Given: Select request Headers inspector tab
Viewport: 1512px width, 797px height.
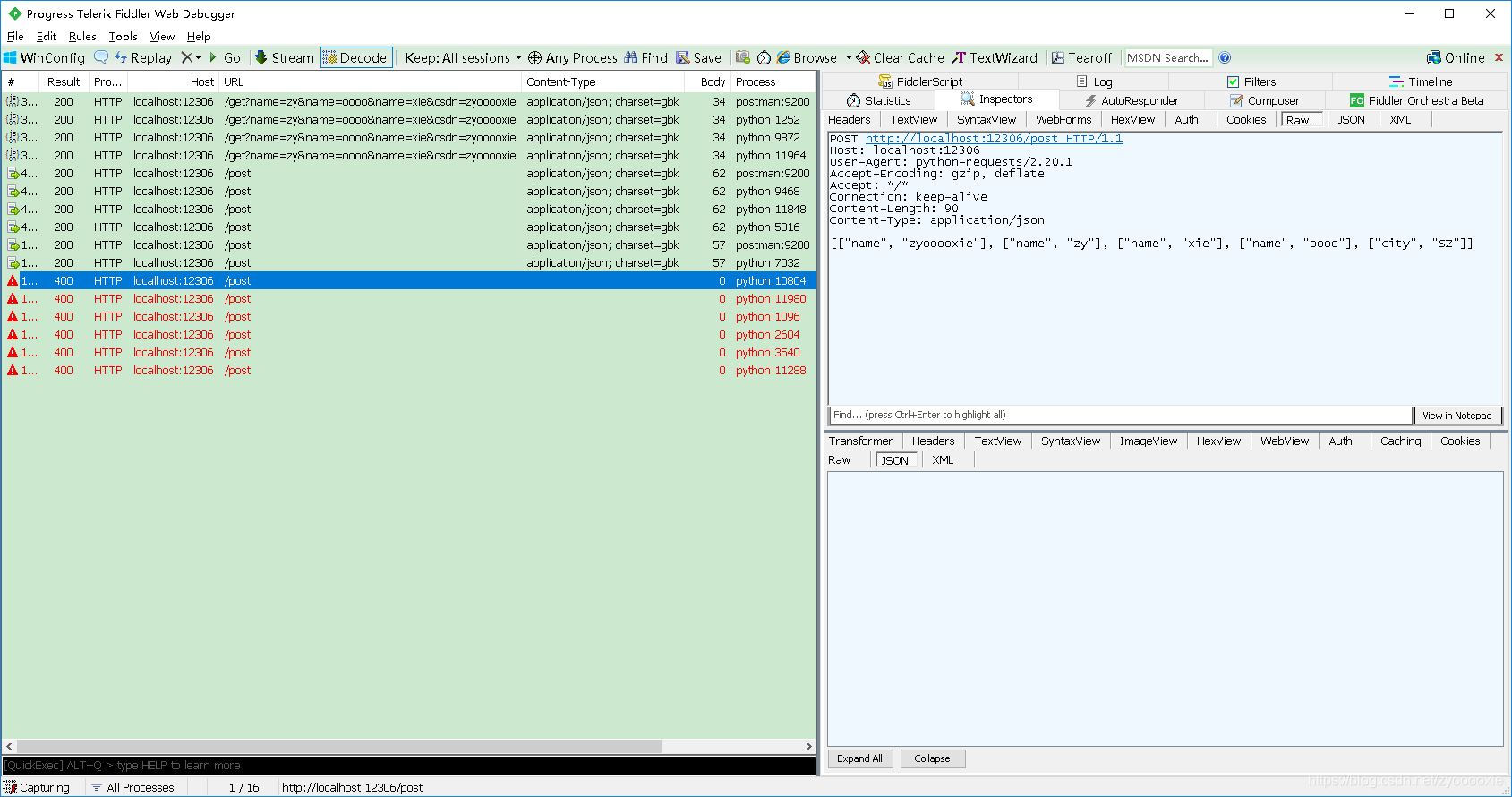Looking at the screenshot, I should (x=849, y=119).
